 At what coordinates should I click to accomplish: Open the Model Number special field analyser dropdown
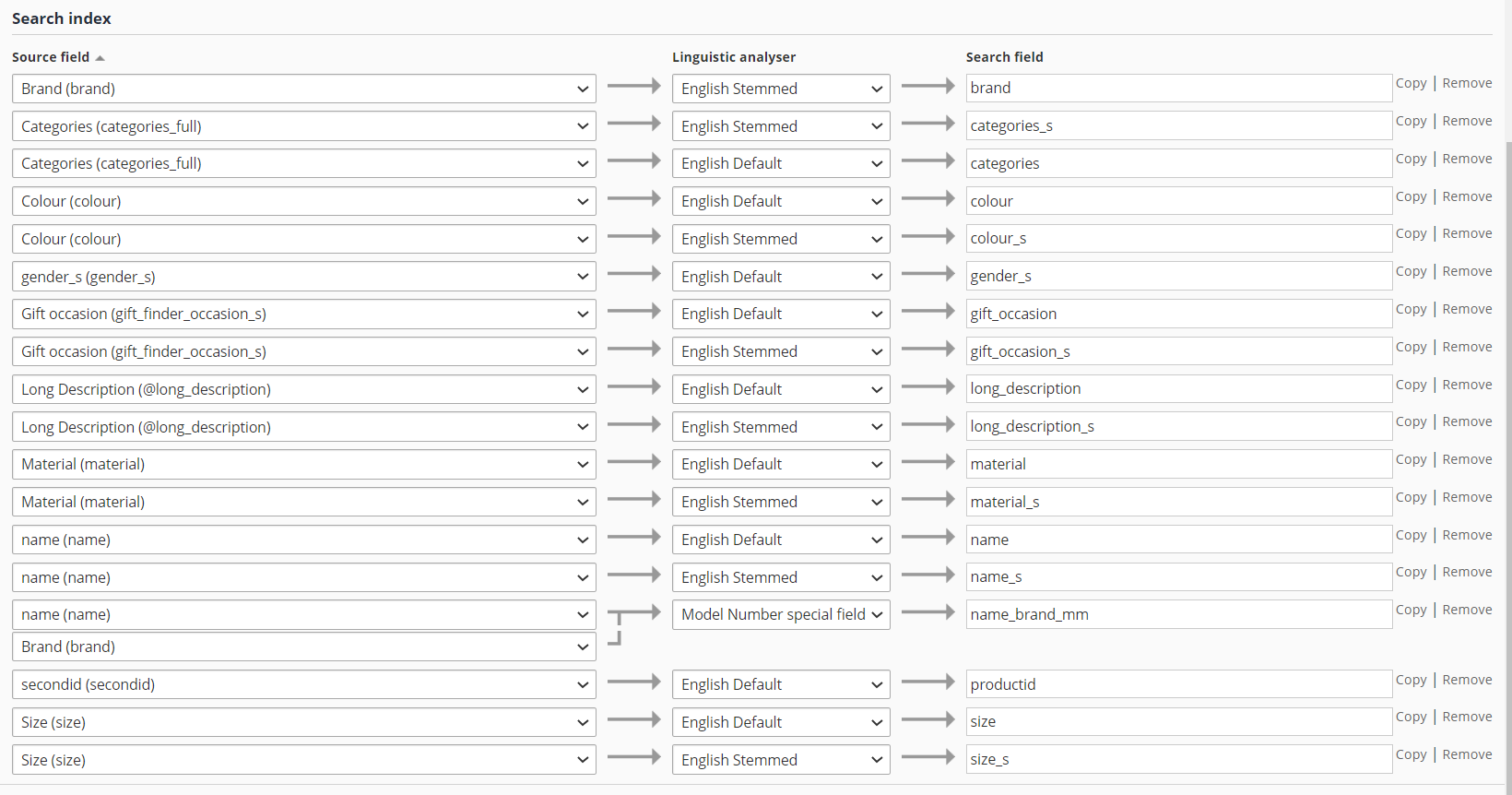[780, 614]
